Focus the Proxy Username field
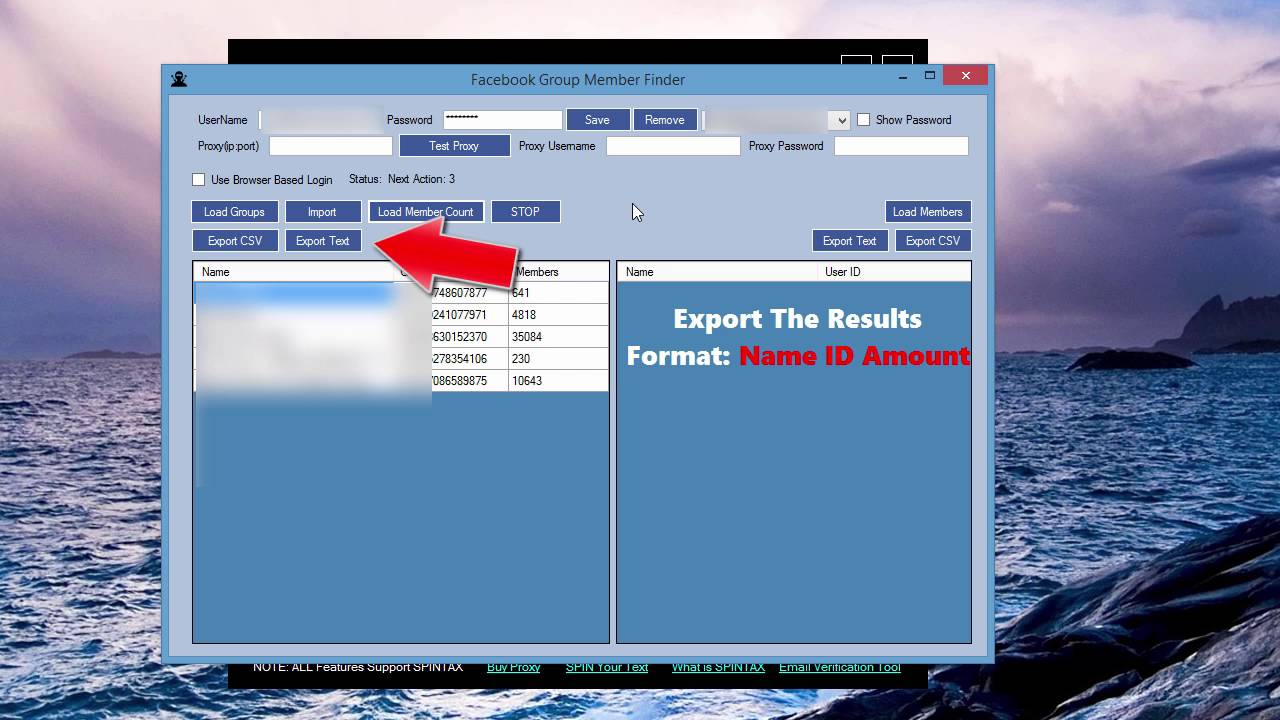1280x720 pixels. 674,146
